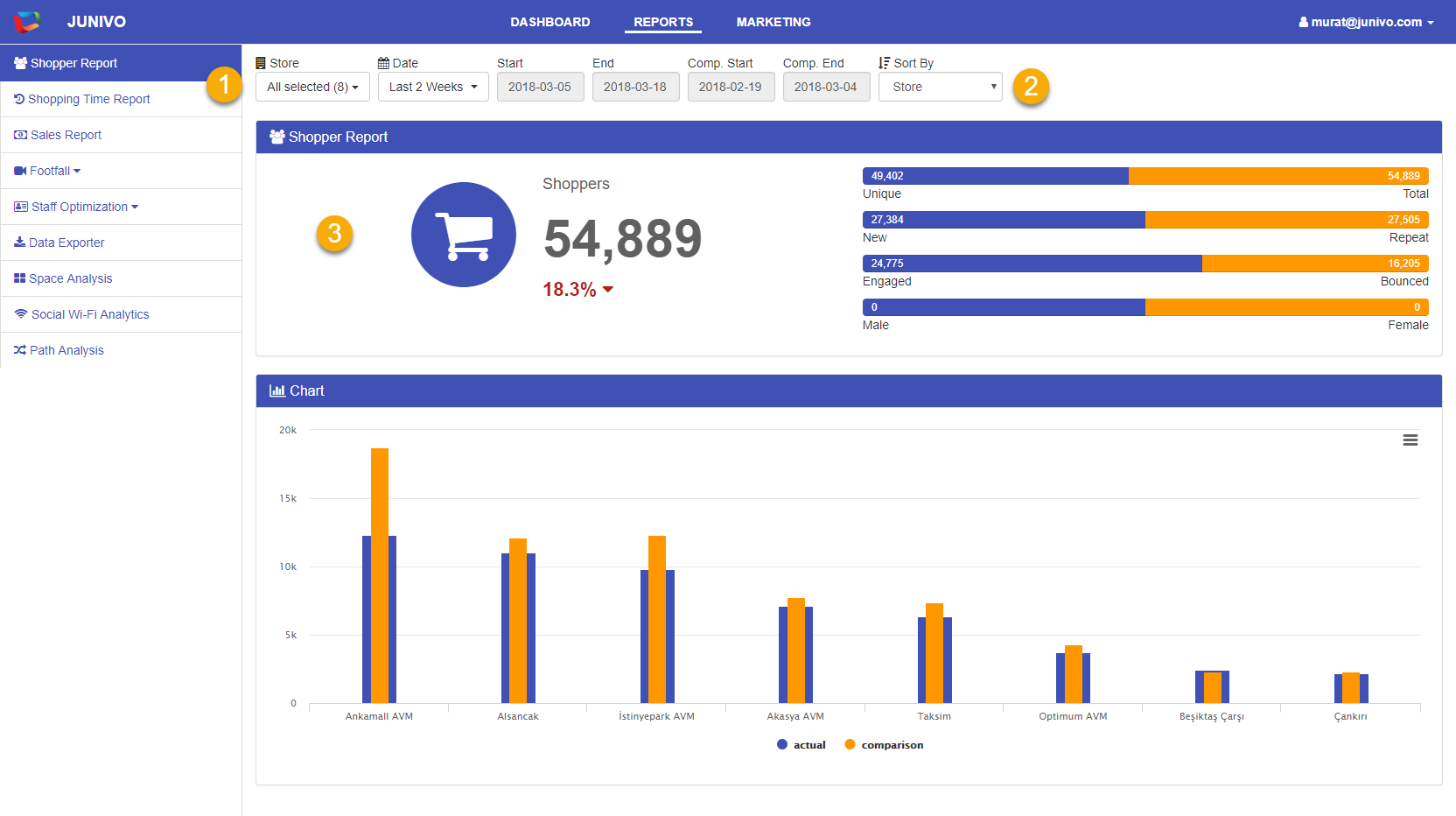The image size is (1456, 816).
Task: Click the Path Analysis shuffle icon
Action: point(19,350)
